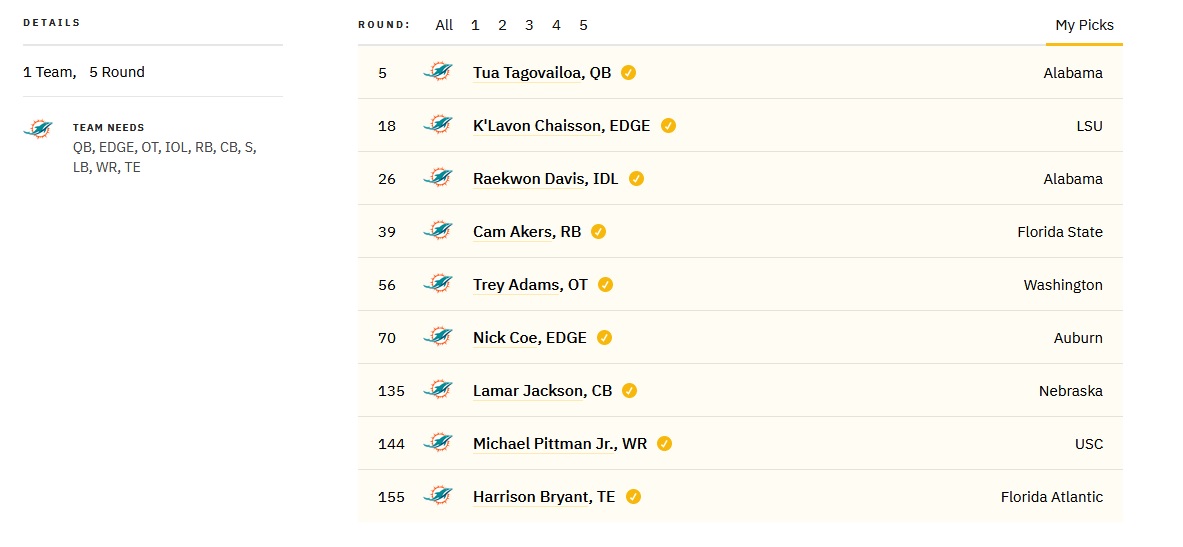The image size is (1183, 547).
Task: Click Dolphins logo beside Tua Tagovailoa pick
Action: [438, 72]
